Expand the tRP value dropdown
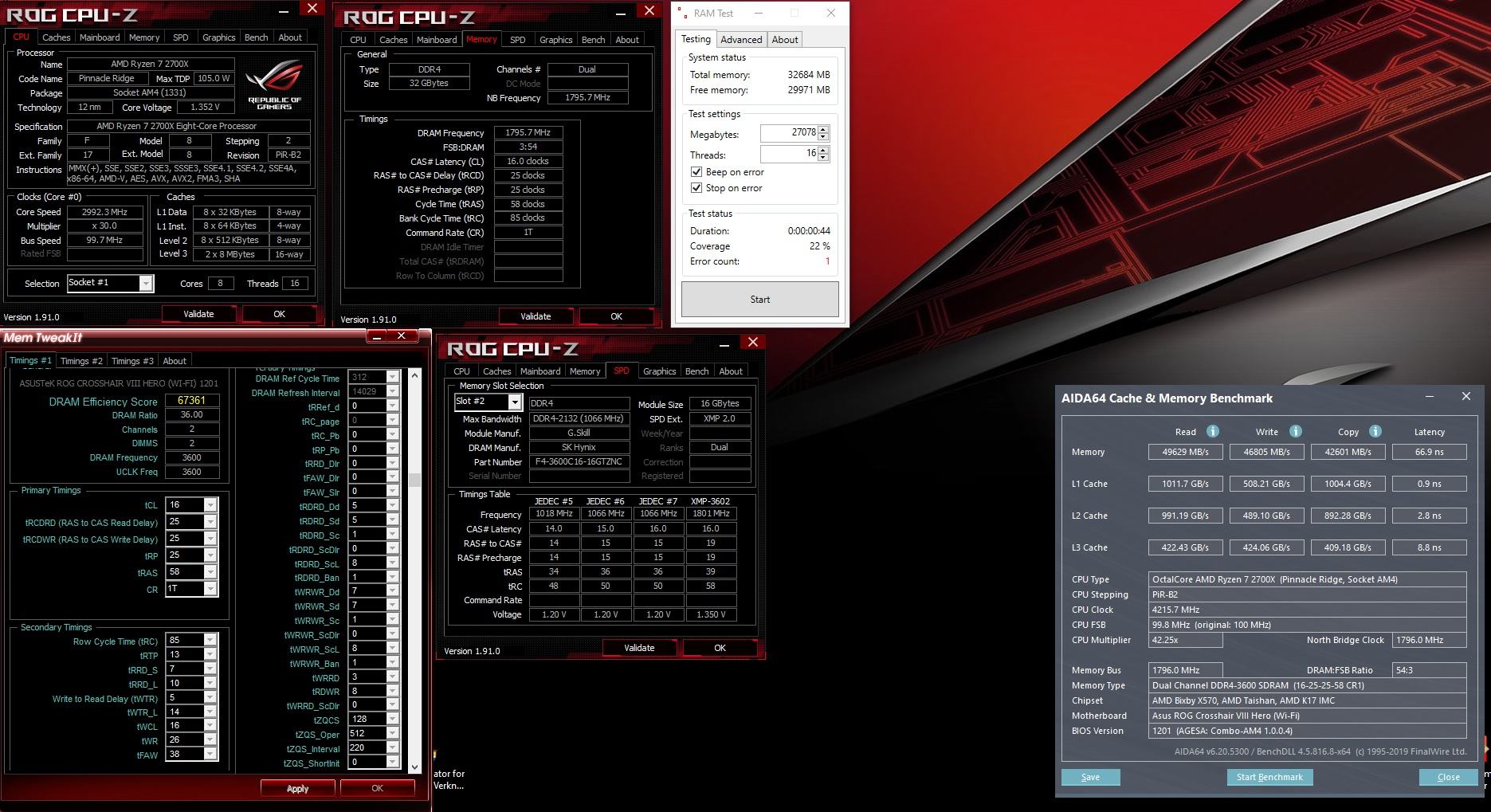 click(x=210, y=555)
